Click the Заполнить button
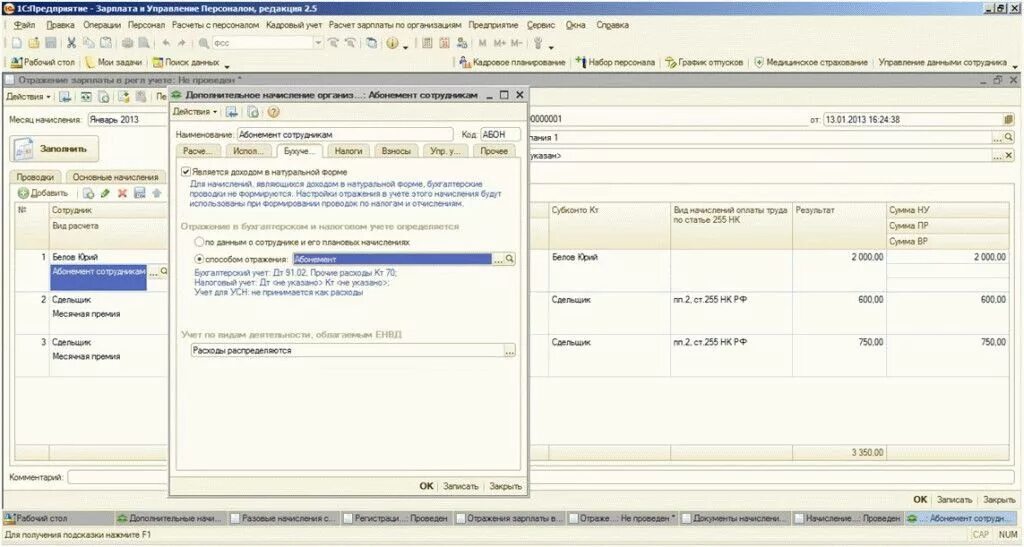This screenshot has height=547, width=1024. point(54,149)
